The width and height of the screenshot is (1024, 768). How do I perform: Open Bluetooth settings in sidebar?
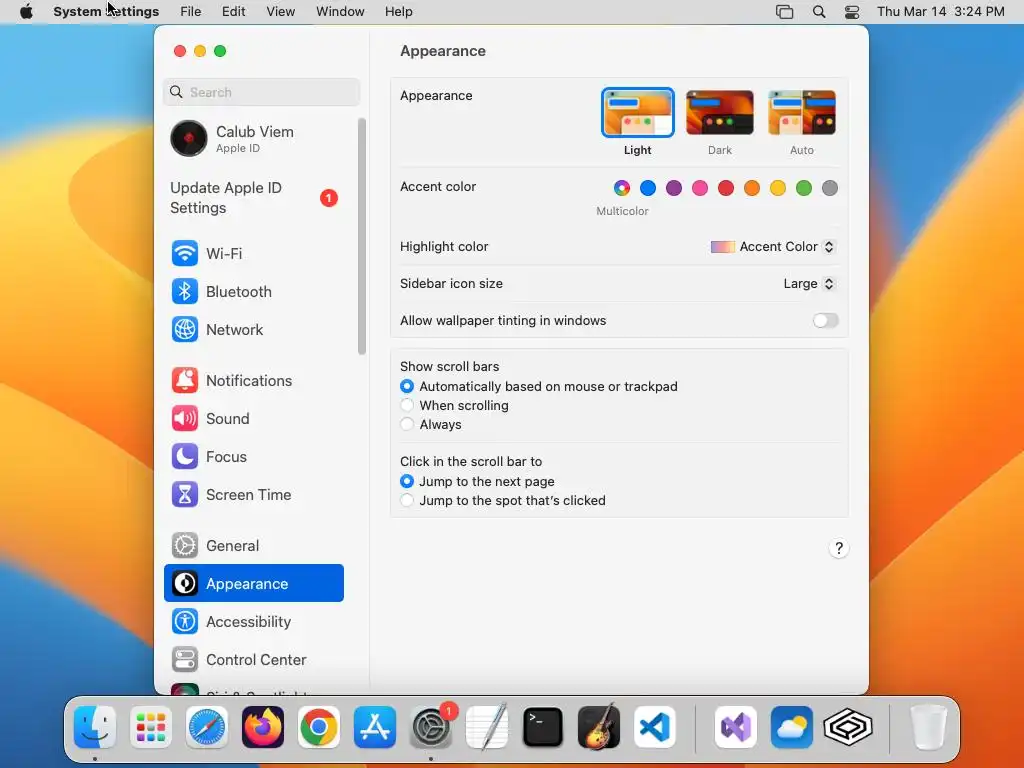[253, 291]
